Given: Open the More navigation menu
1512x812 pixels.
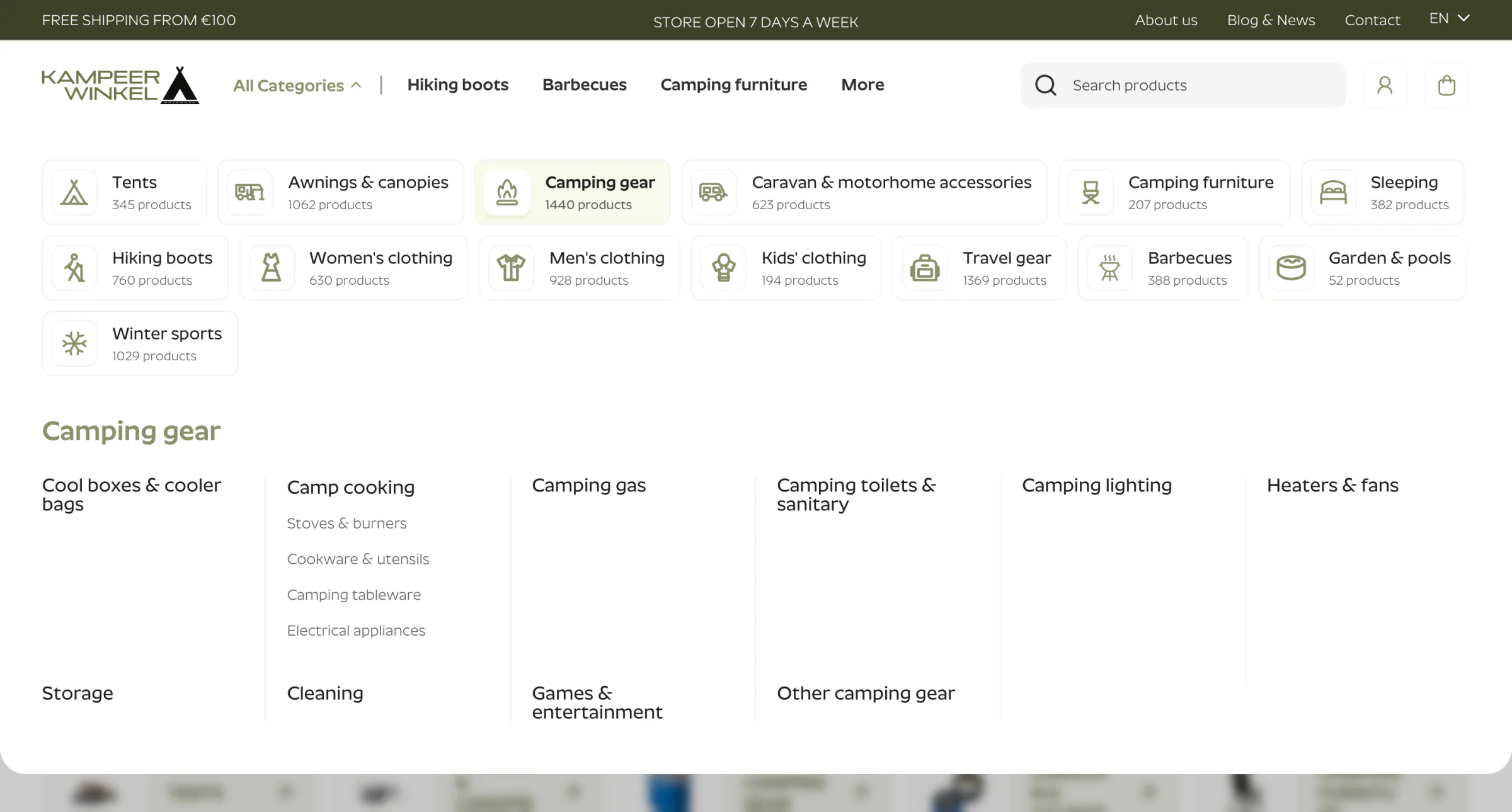Looking at the screenshot, I should [862, 84].
